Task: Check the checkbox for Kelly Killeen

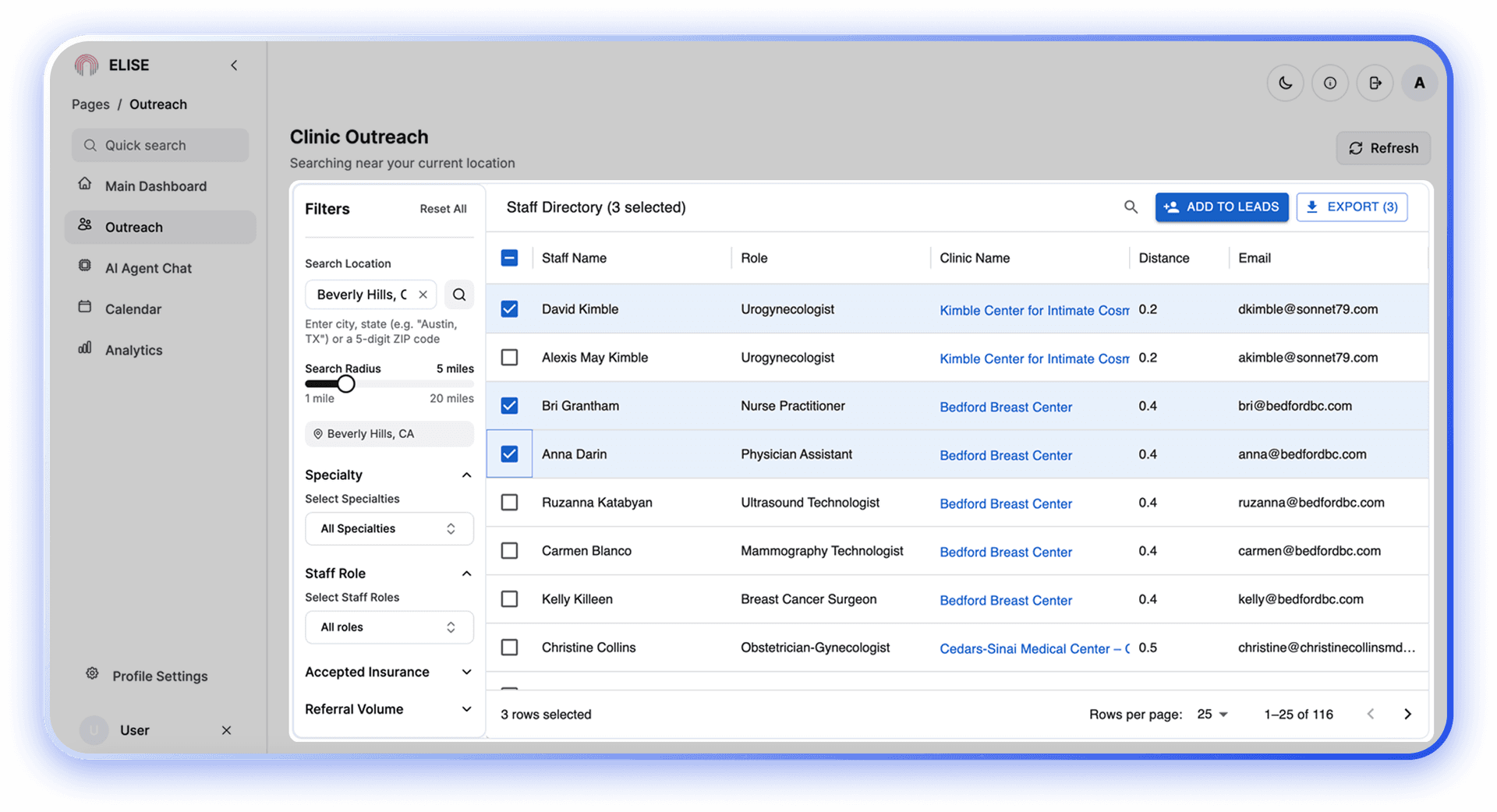Action: pos(509,598)
